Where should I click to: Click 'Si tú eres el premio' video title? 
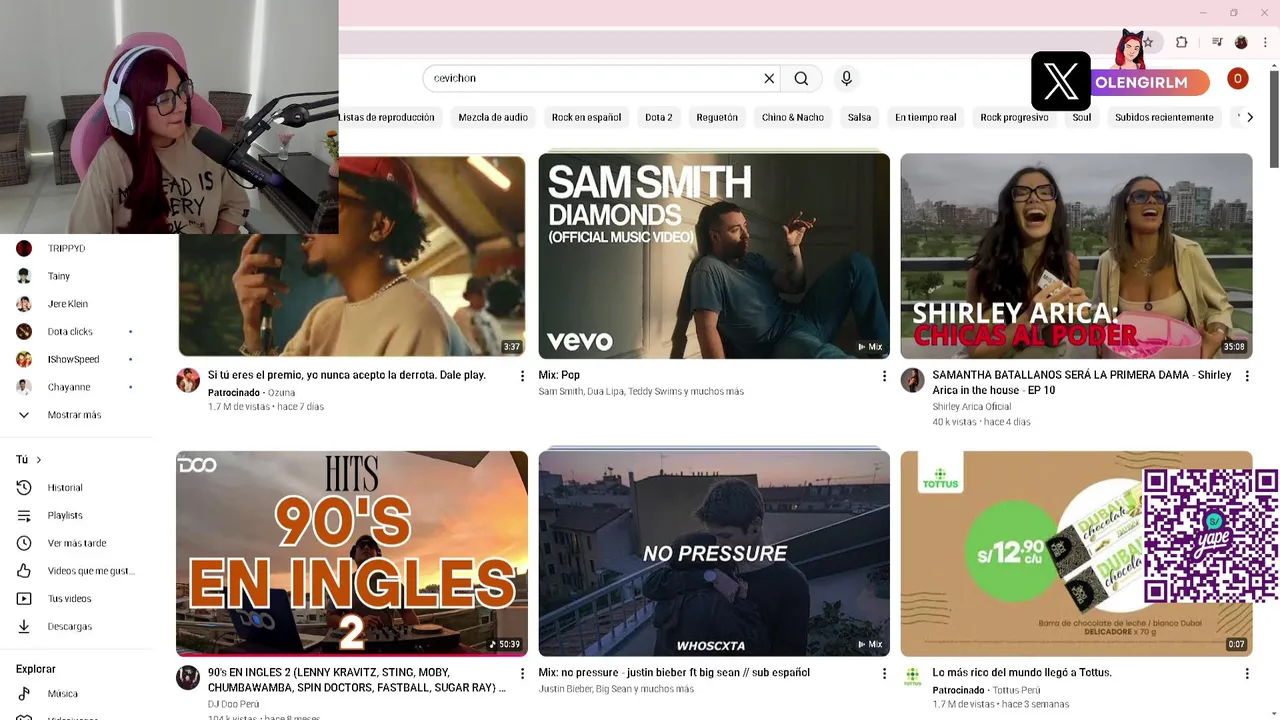pyautogui.click(x=346, y=375)
